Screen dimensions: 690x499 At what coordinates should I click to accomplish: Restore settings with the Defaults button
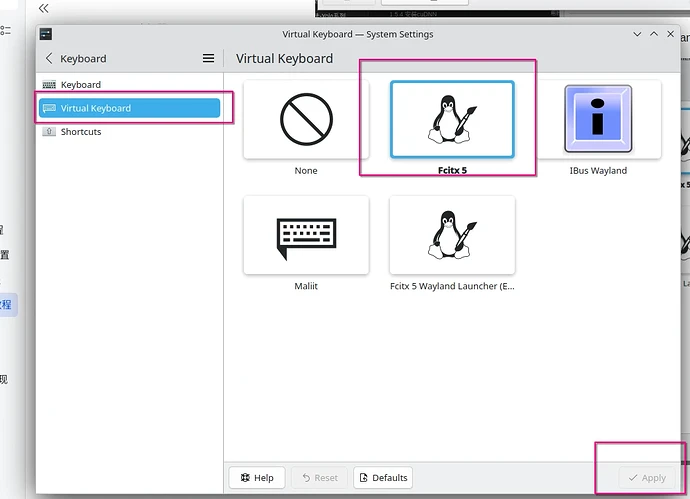[x=382, y=478]
